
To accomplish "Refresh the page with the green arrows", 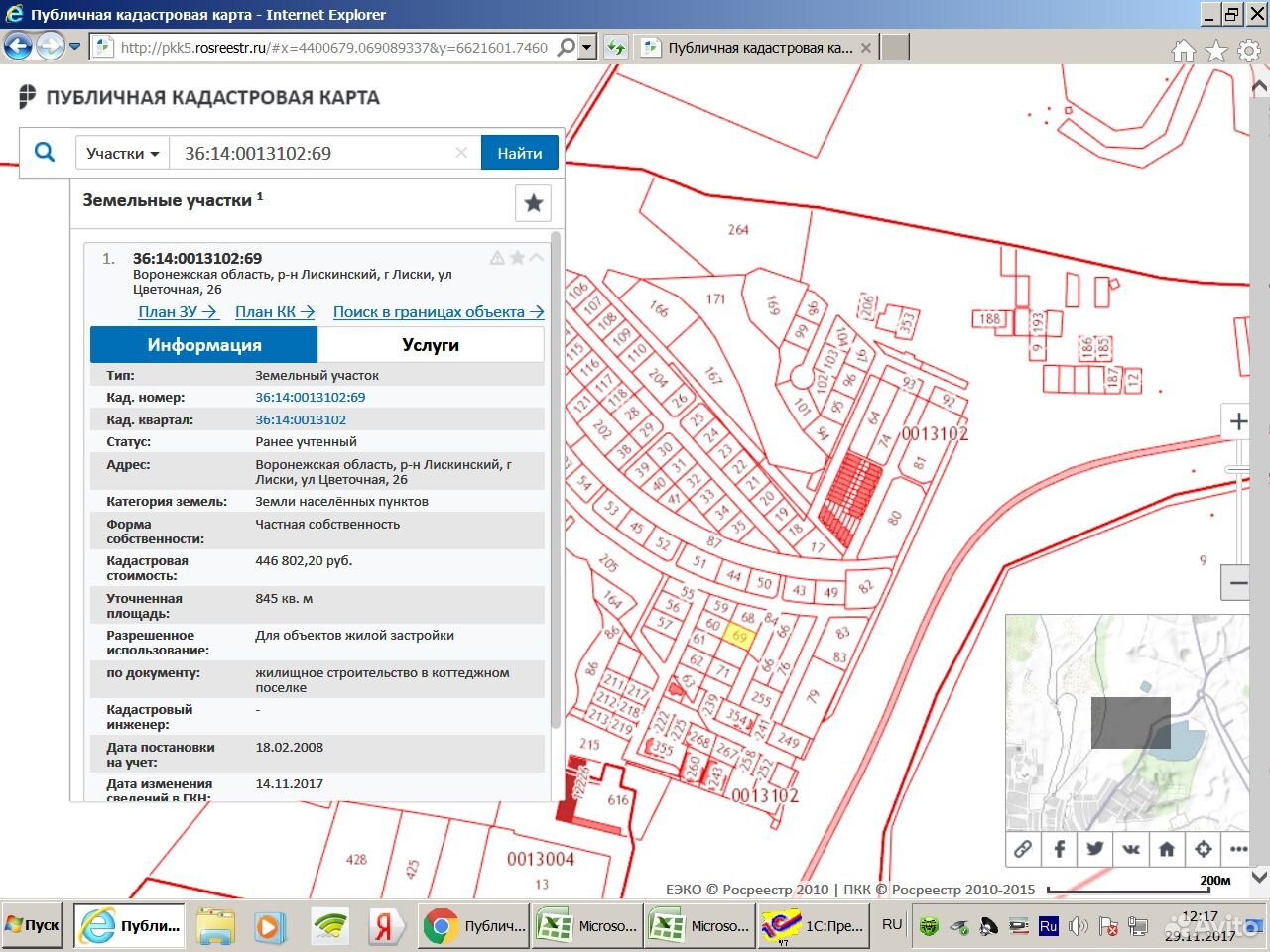I will pyautogui.click(x=615, y=47).
